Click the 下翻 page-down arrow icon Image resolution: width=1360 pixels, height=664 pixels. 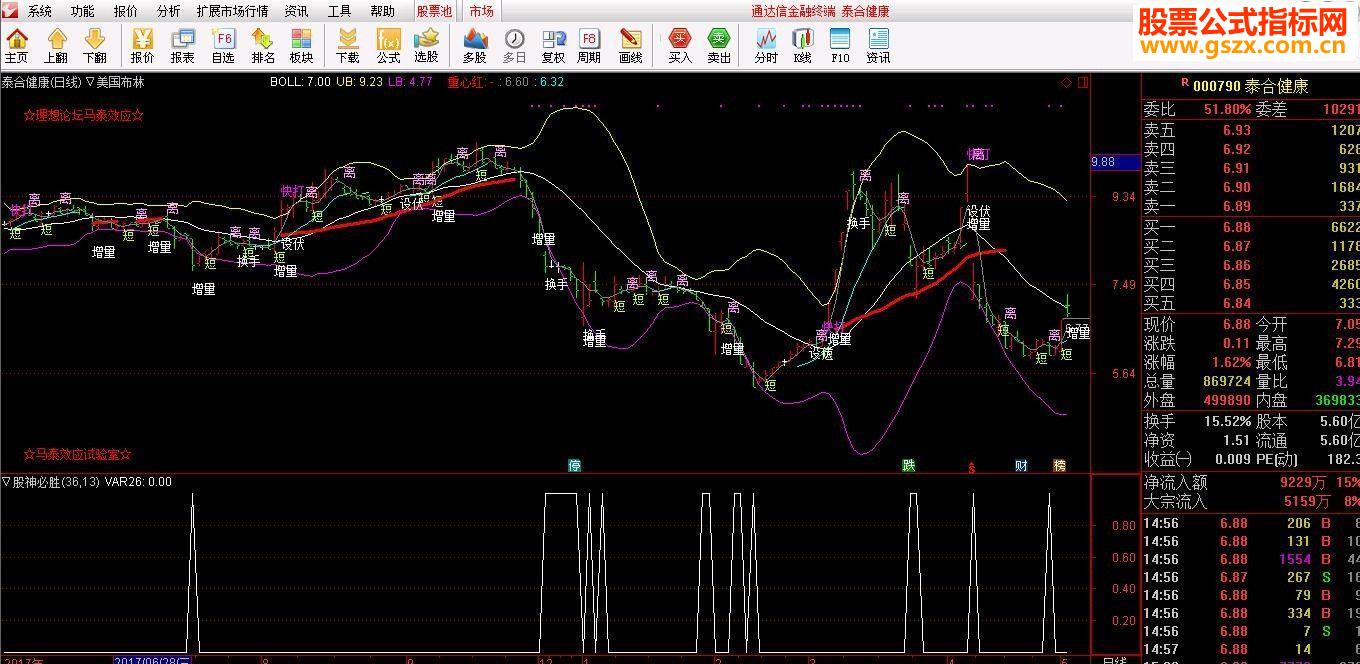(x=94, y=46)
